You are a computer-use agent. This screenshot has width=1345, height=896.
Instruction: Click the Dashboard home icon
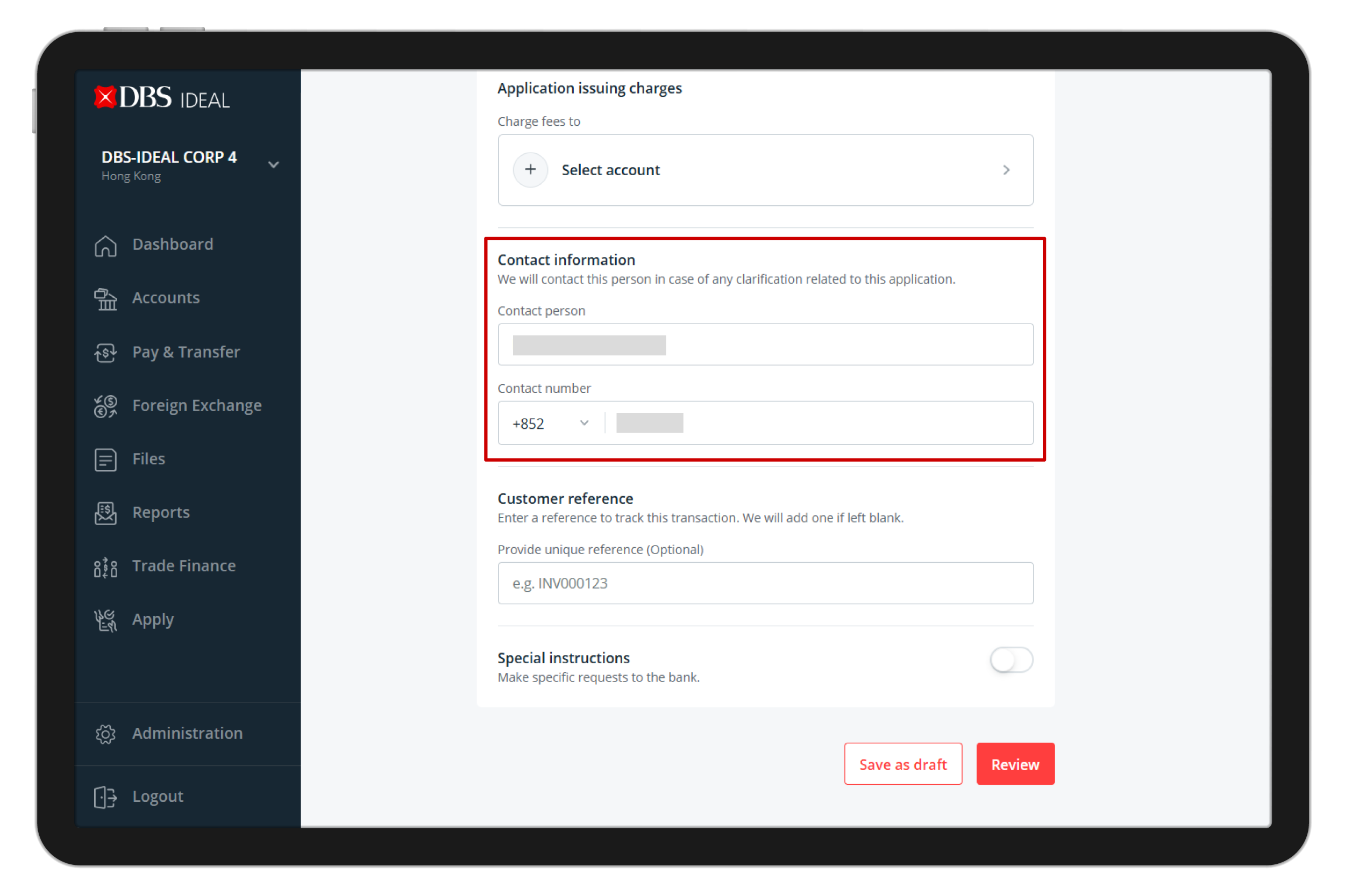pyautogui.click(x=105, y=246)
